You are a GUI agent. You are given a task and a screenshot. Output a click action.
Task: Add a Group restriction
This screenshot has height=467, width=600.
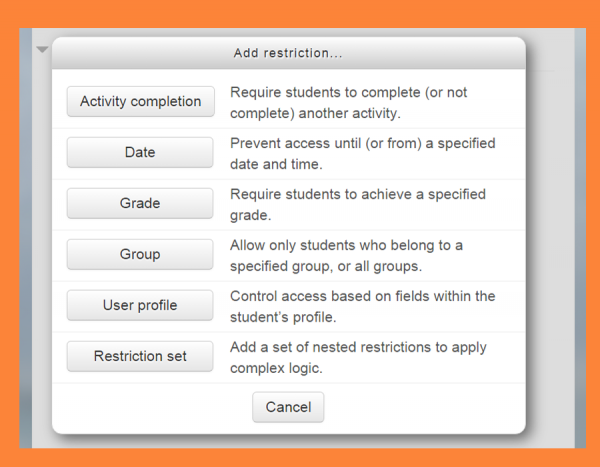tap(140, 254)
